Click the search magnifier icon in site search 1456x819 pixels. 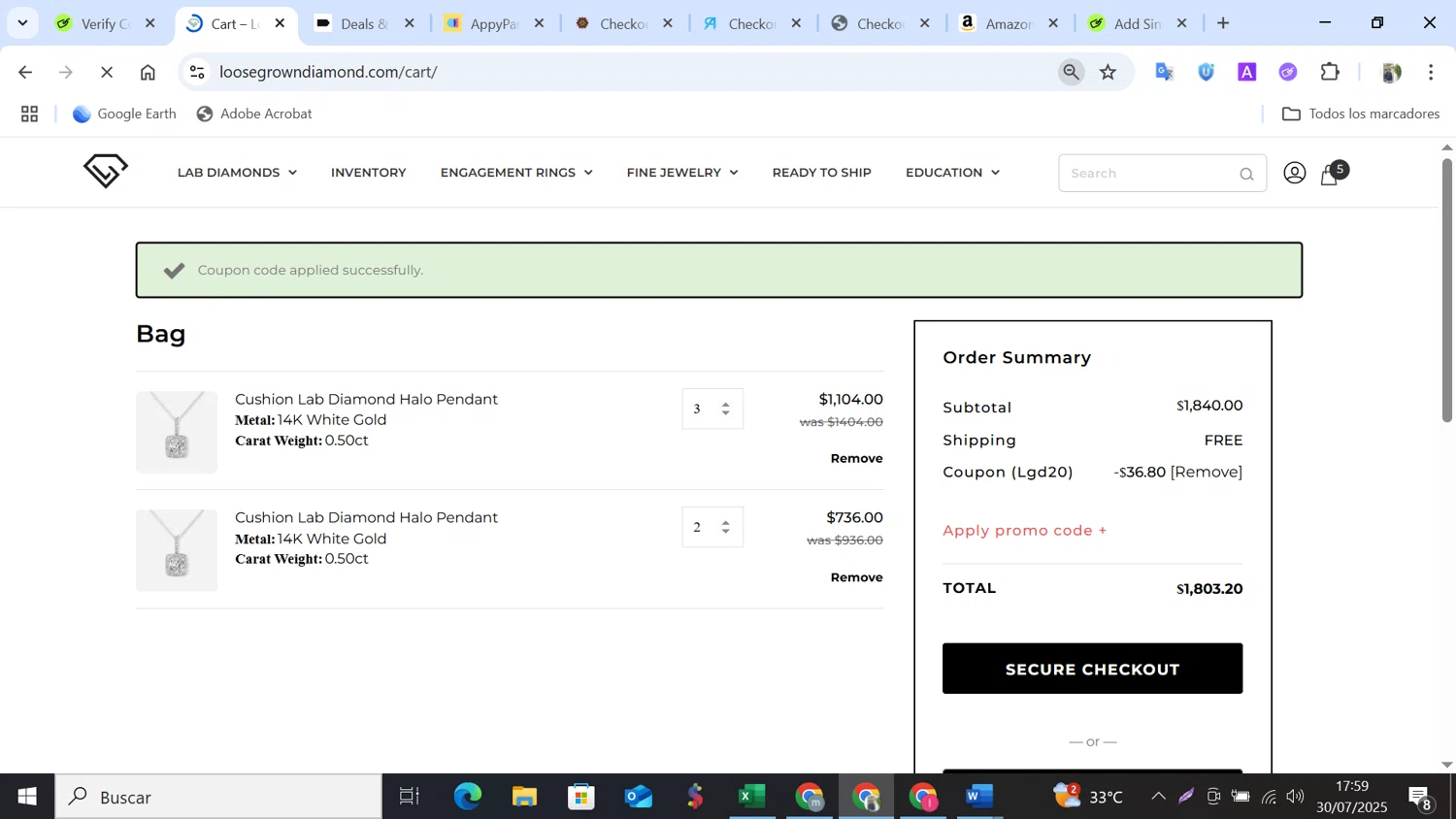click(x=1246, y=174)
